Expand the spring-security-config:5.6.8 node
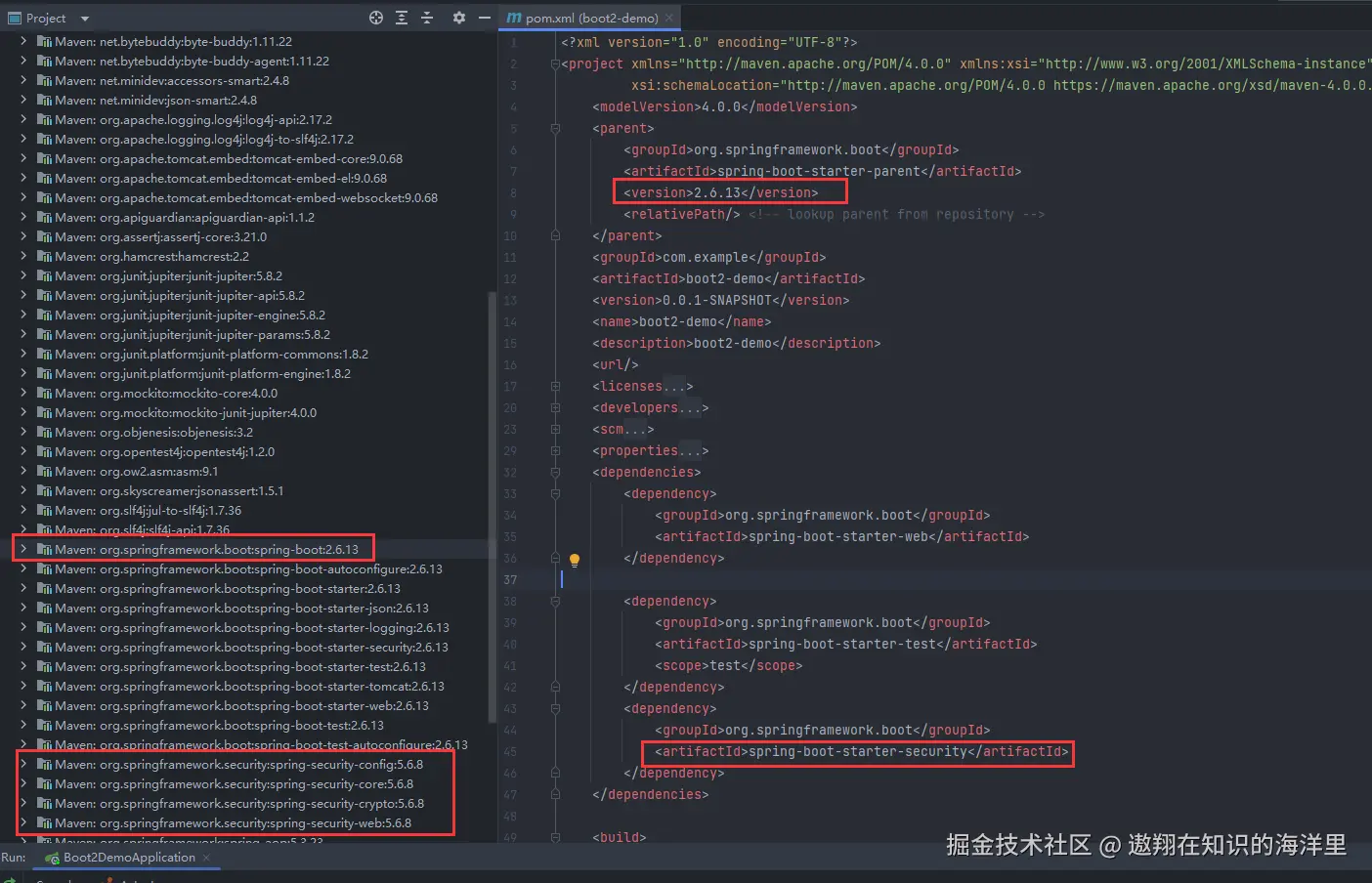 (x=23, y=765)
